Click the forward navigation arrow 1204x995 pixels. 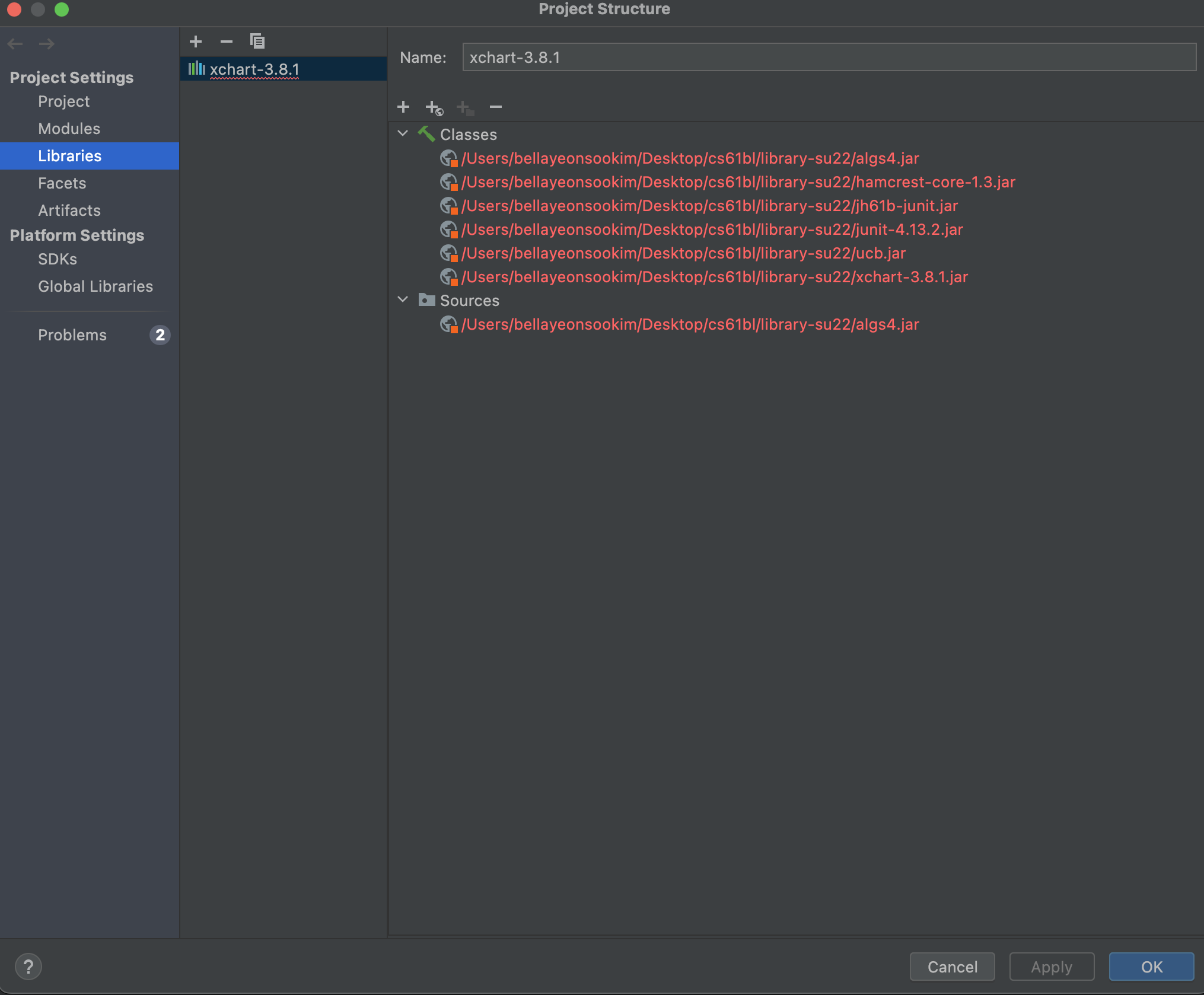(46, 44)
